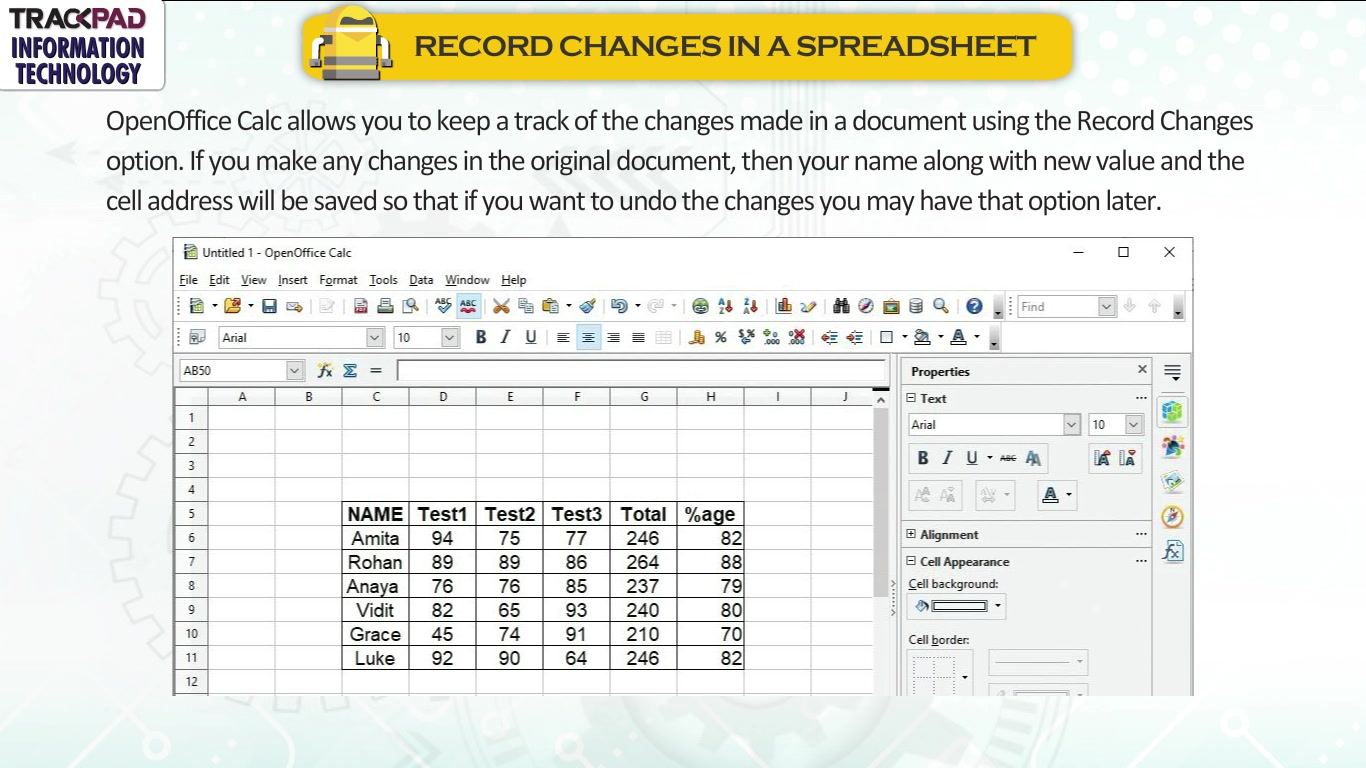Open the Gallery picture icon in toolbar

890,306
